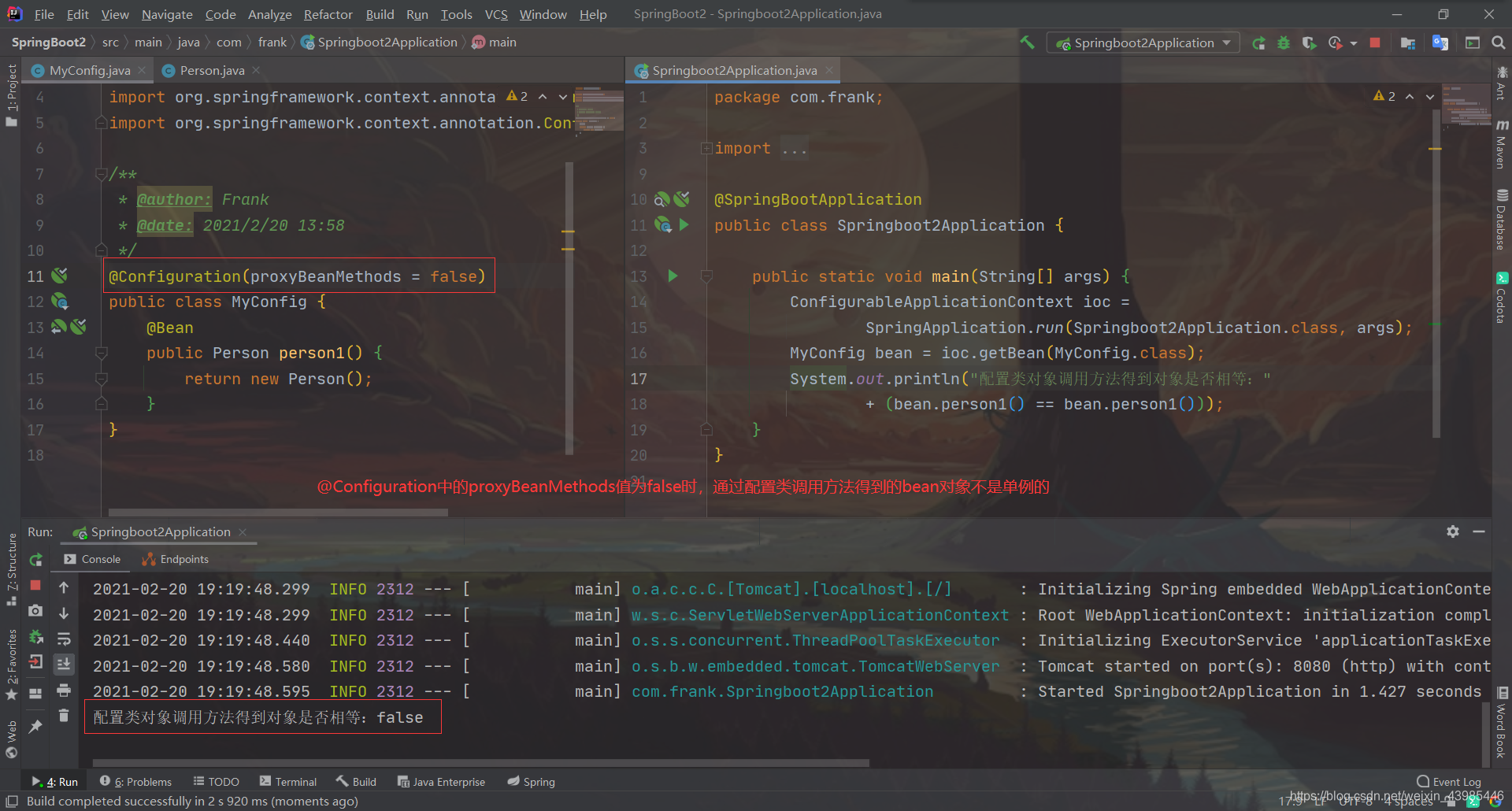This screenshot has height=811, width=1512.
Task: Click run gutter icon at main method
Action: pos(673,276)
